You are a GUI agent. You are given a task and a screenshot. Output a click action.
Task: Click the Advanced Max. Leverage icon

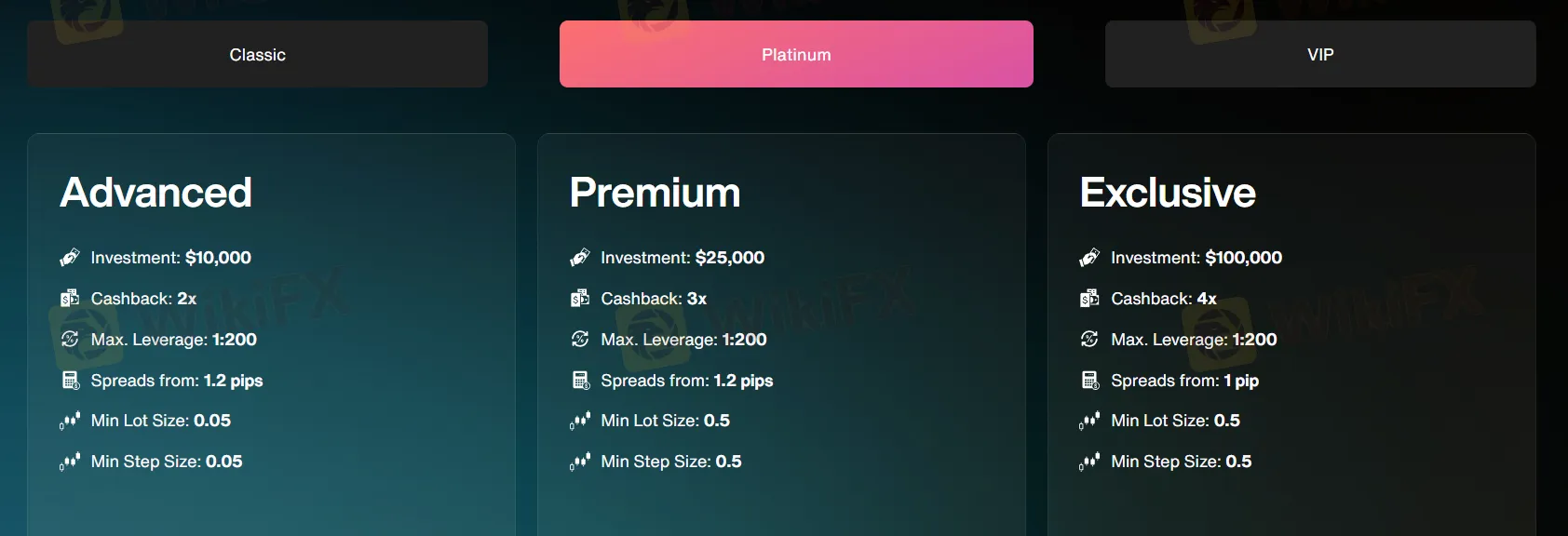(x=70, y=339)
